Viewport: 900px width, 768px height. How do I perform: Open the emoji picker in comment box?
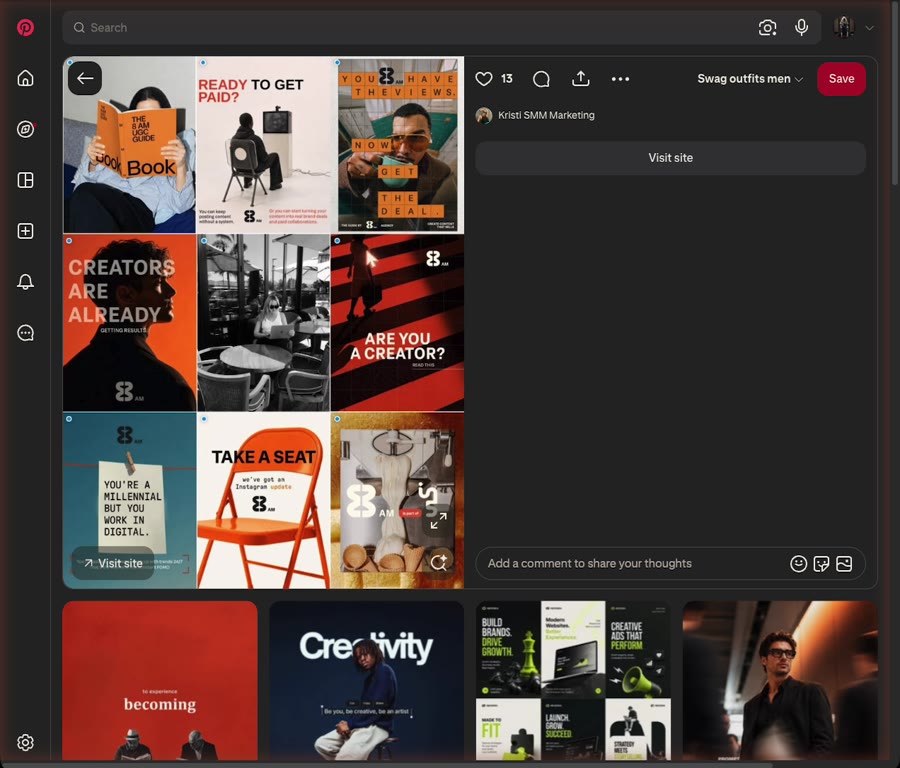pyautogui.click(x=798, y=564)
